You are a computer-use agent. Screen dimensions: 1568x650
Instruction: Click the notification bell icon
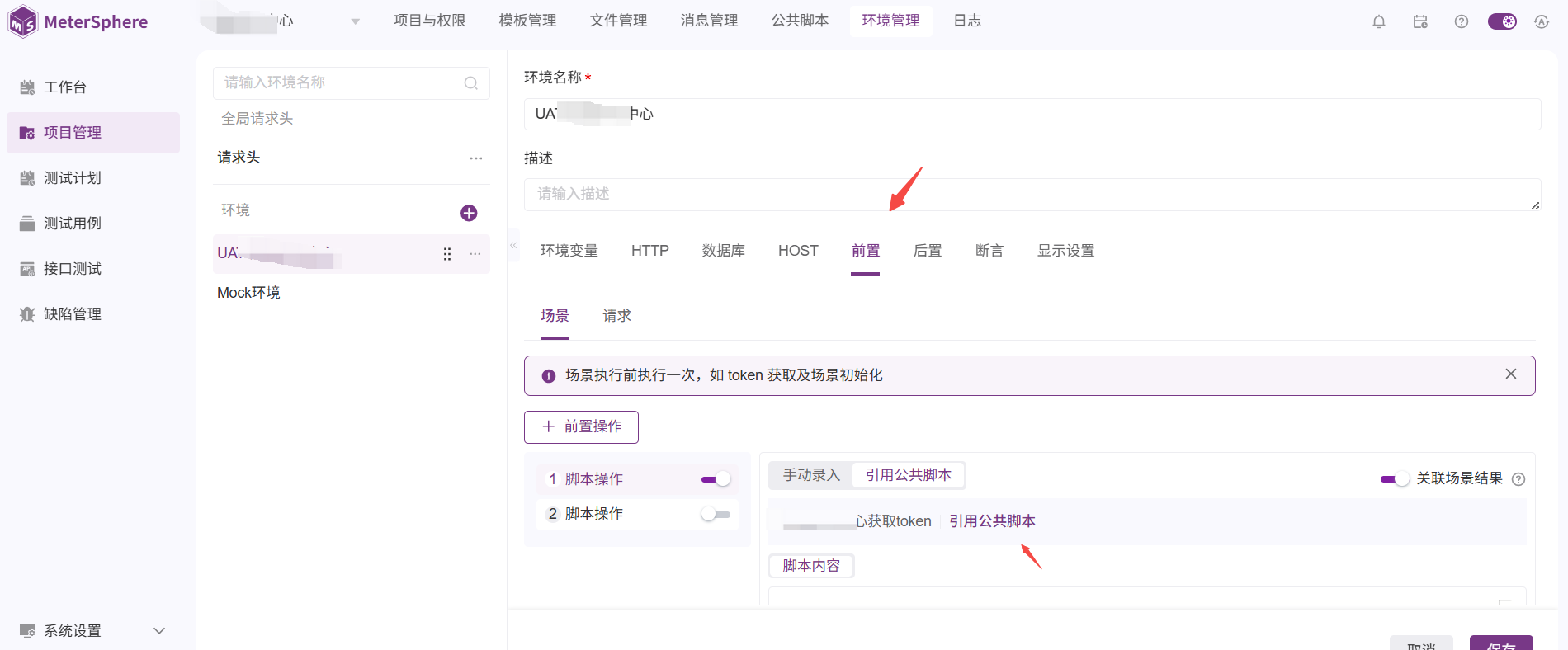coord(1378,22)
